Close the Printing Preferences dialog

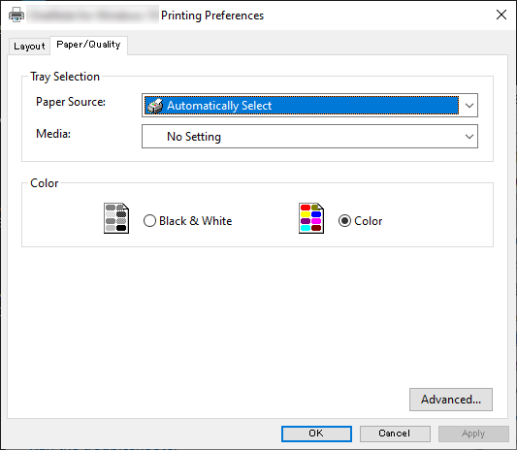coord(501,15)
